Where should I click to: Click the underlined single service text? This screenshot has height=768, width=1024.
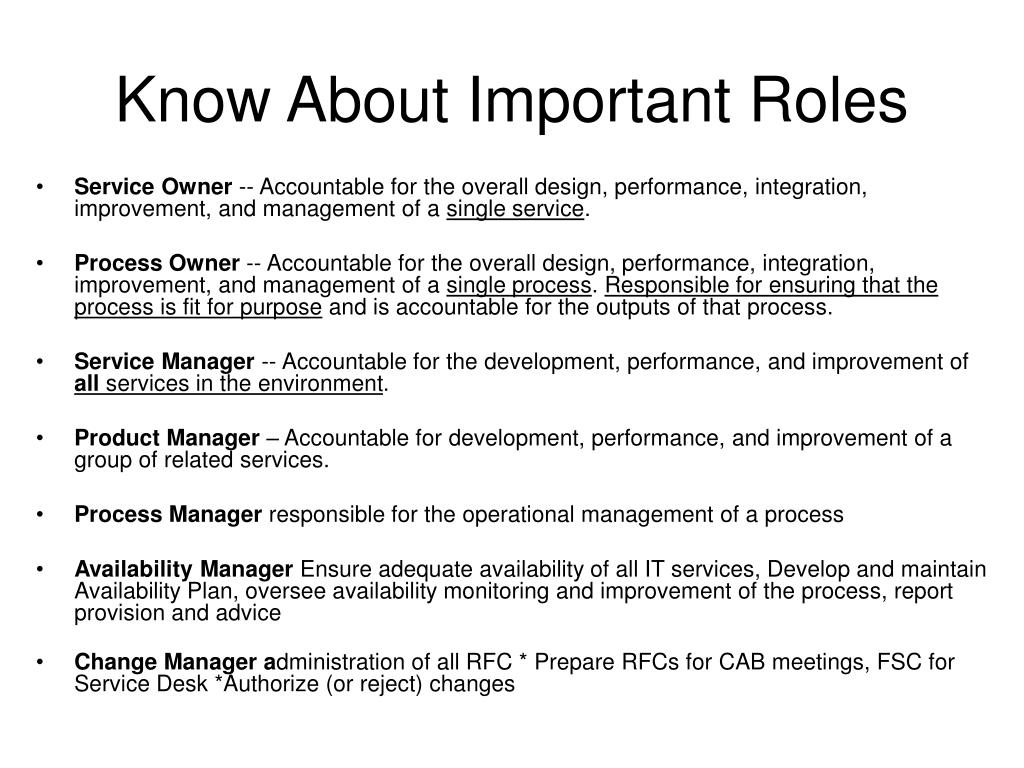515,209
